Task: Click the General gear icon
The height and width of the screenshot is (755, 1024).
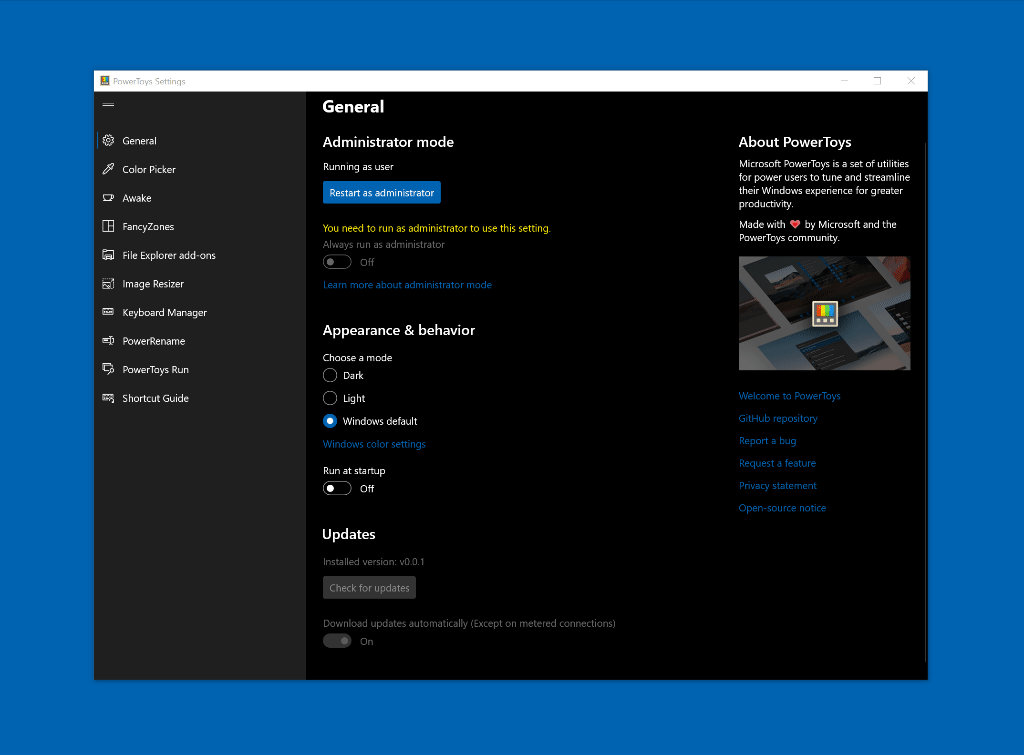Action: coord(108,140)
